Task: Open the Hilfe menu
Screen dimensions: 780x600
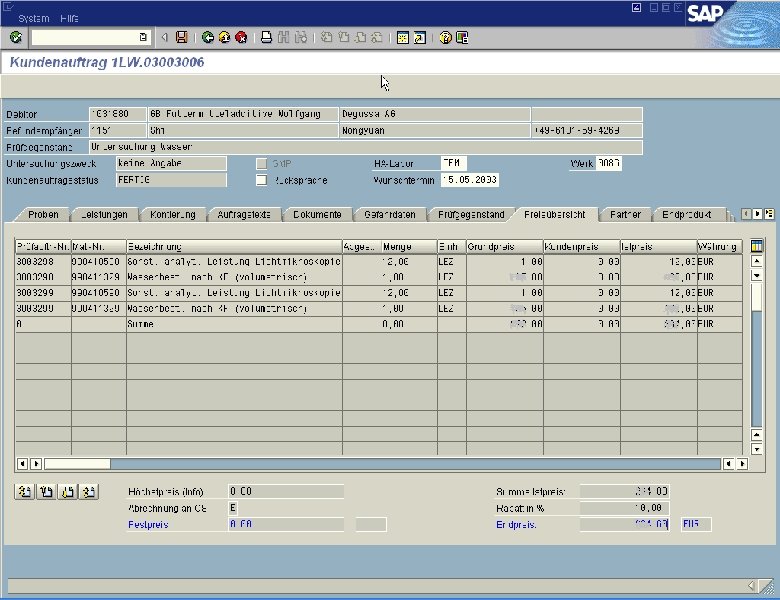Action: (69, 18)
